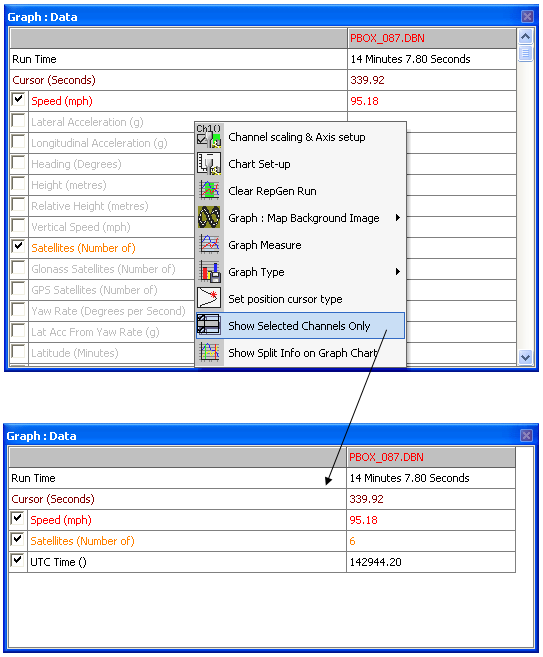Click the Show Split Info on Graph Chart icon
The width and height of the screenshot is (543, 657).
pyautogui.click(x=209, y=352)
